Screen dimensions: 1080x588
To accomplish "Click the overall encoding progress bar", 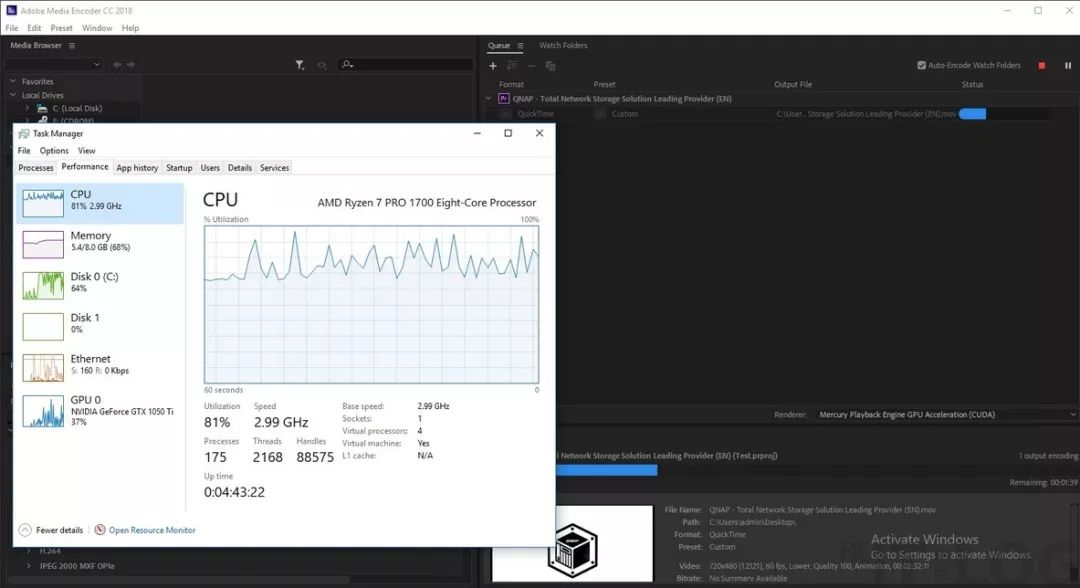I will pyautogui.click(x=816, y=470).
